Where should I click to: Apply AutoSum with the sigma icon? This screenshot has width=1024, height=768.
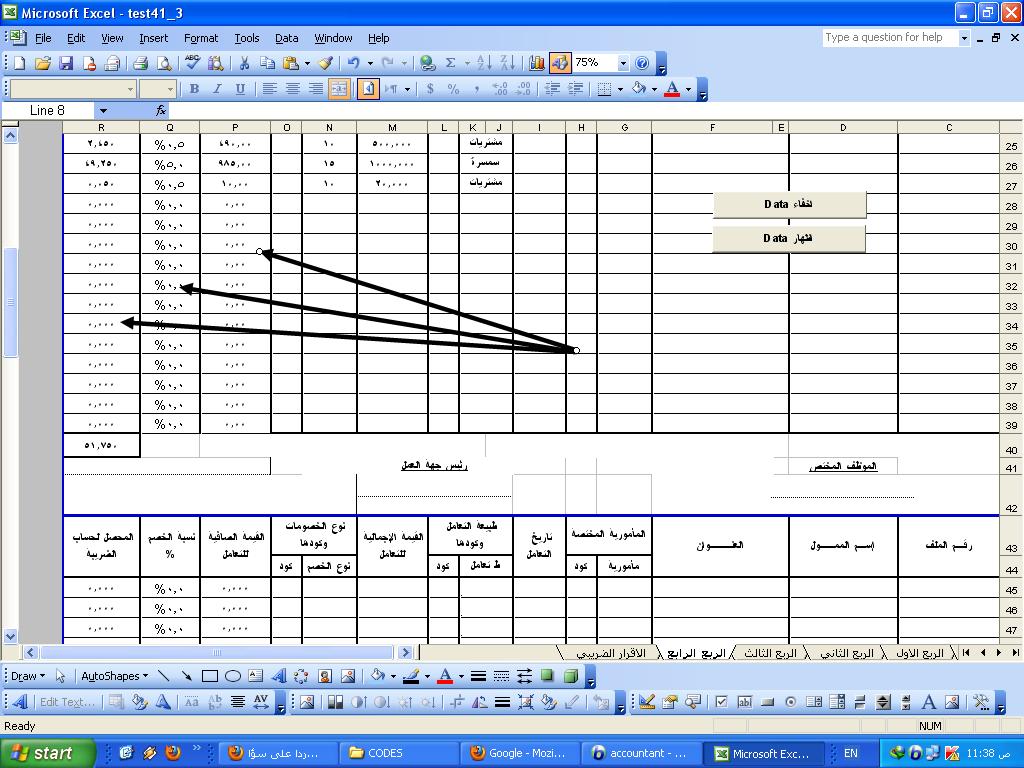click(x=451, y=63)
